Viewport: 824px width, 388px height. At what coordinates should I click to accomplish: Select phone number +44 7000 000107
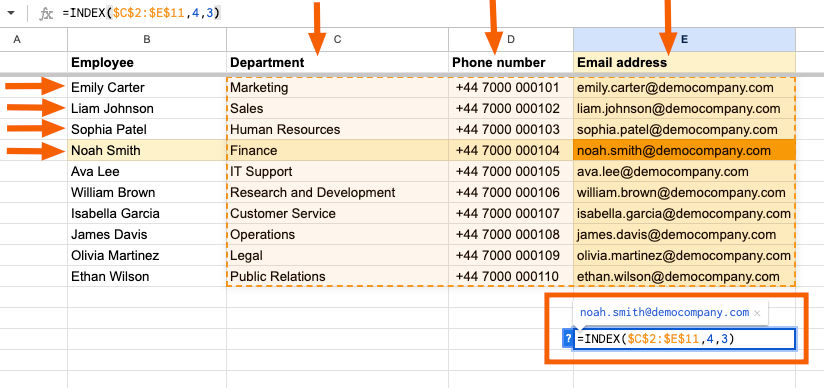(511, 213)
